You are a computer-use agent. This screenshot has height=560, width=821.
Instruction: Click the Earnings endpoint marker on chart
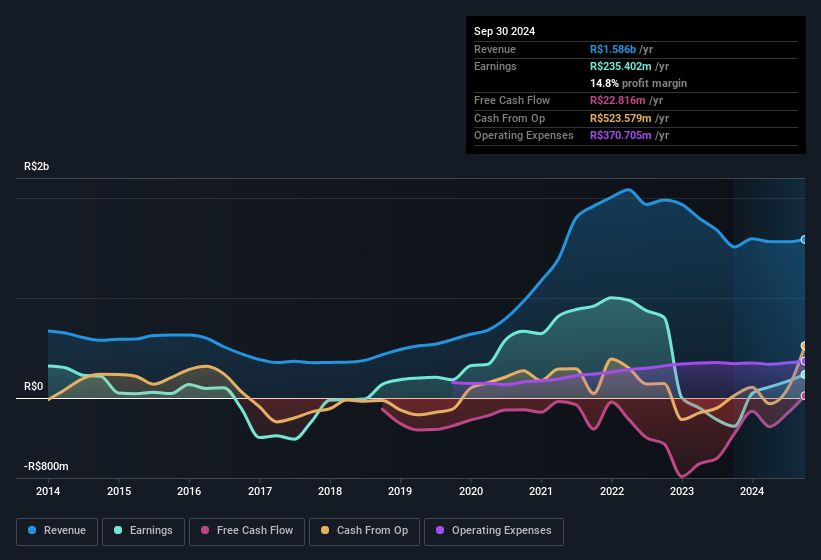coord(804,374)
